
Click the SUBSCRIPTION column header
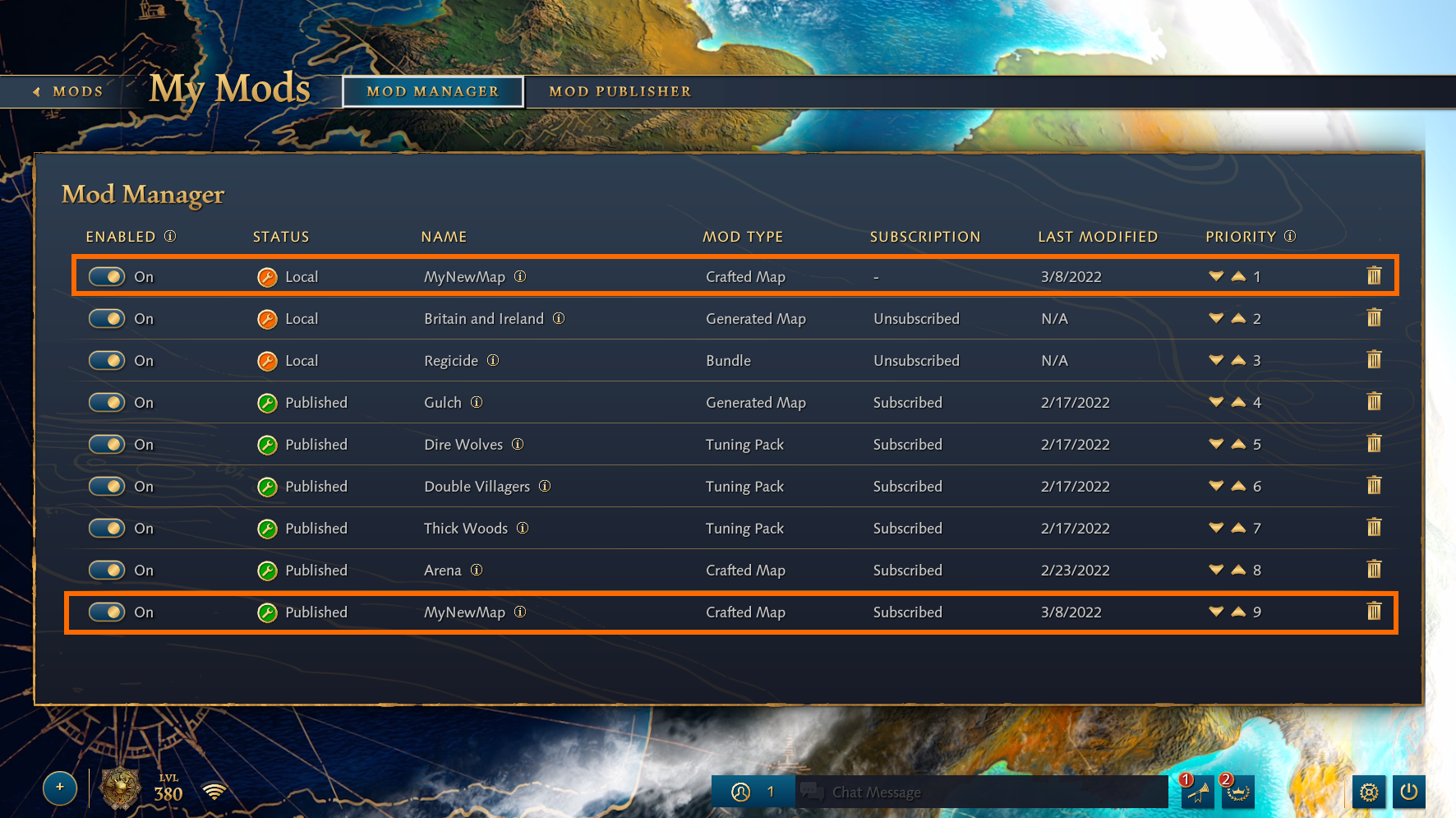tap(925, 237)
